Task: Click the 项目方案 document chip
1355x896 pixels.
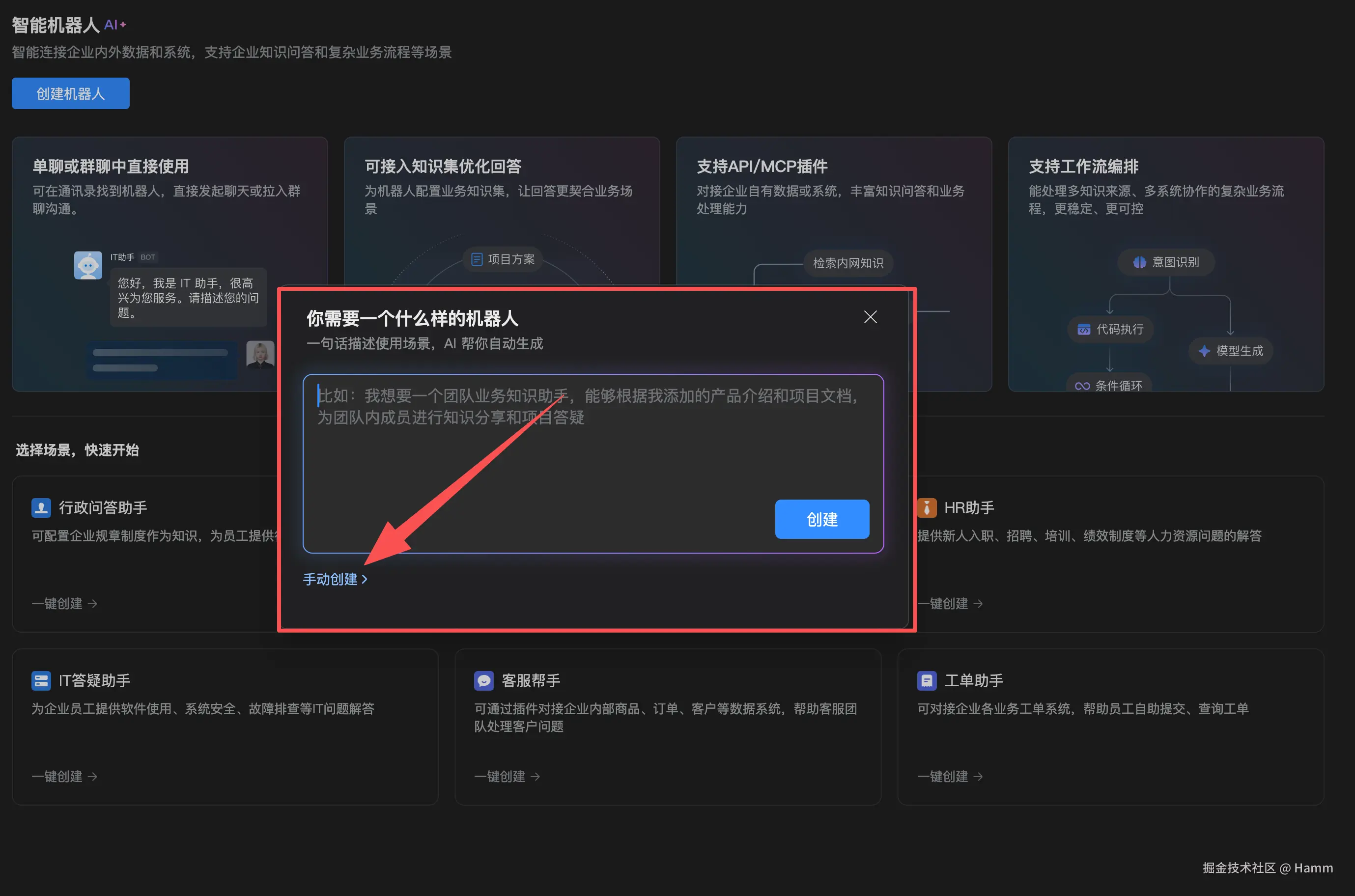Action: [x=502, y=259]
